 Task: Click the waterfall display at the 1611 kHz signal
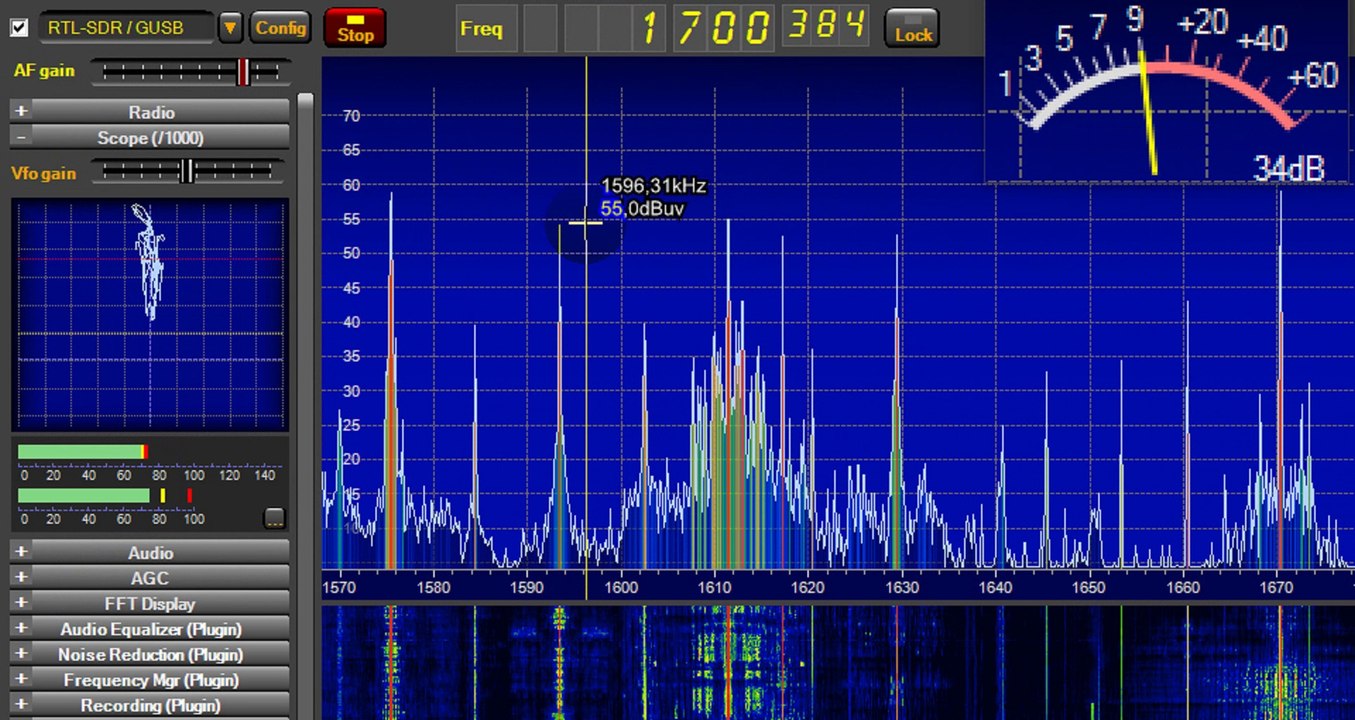point(728,660)
